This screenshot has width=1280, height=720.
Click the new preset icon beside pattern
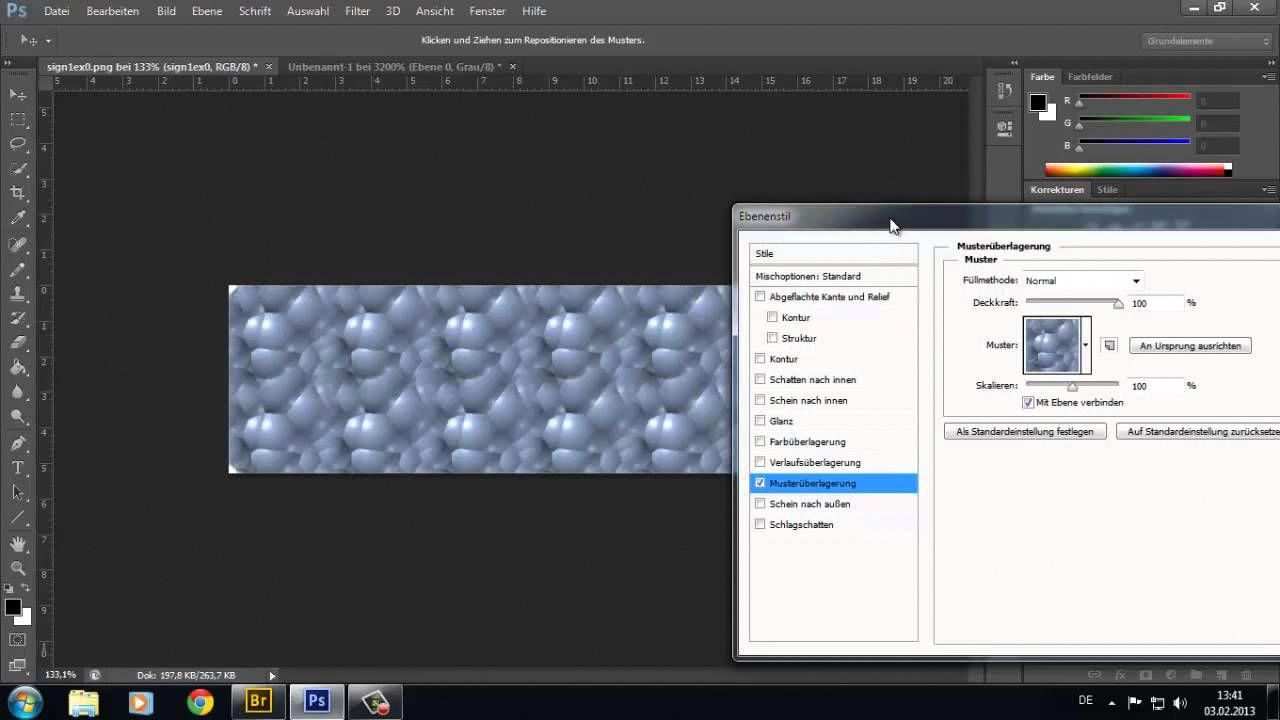click(1109, 345)
